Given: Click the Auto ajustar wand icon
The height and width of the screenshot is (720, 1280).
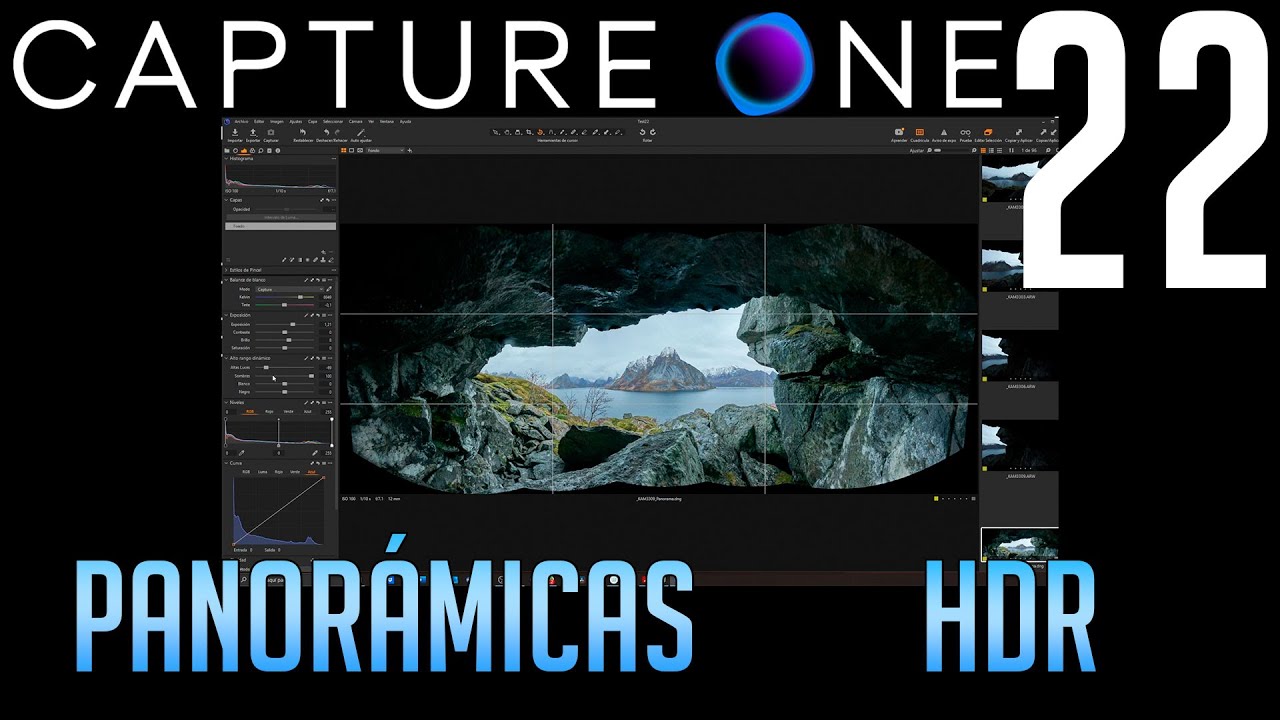Looking at the screenshot, I should [361, 132].
